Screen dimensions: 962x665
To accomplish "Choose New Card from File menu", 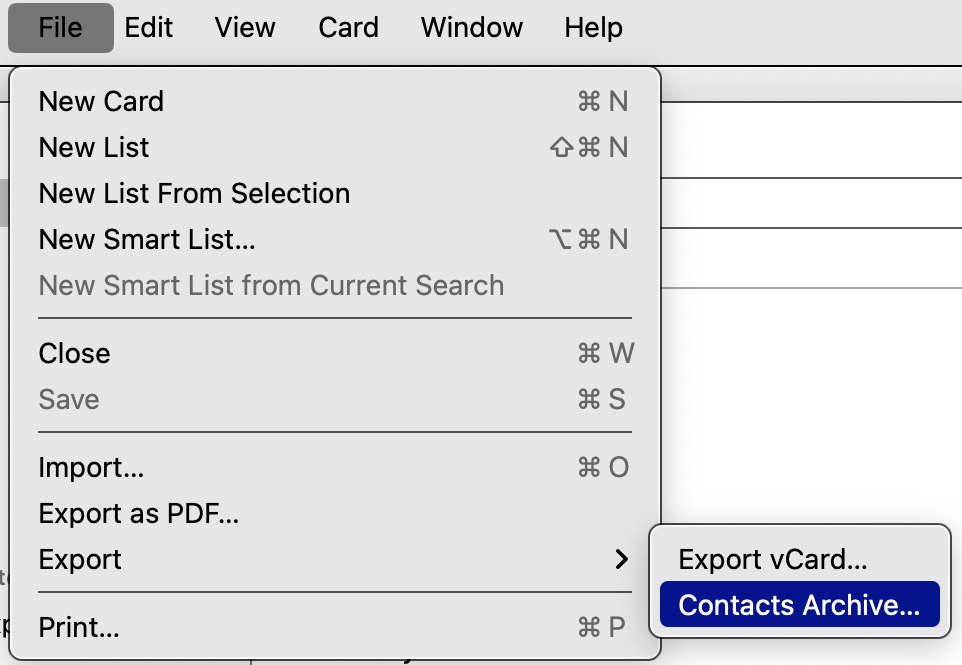I will tap(101, 102).
